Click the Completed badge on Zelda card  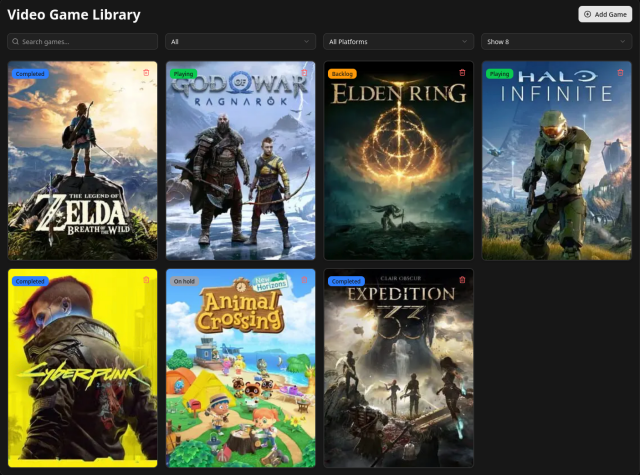30,74
